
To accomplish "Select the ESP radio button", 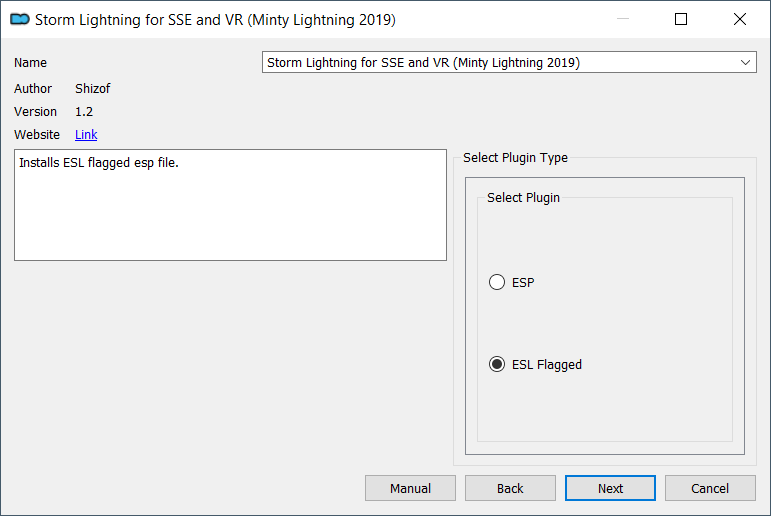I will pyautogui.click(x=497, y=282).
